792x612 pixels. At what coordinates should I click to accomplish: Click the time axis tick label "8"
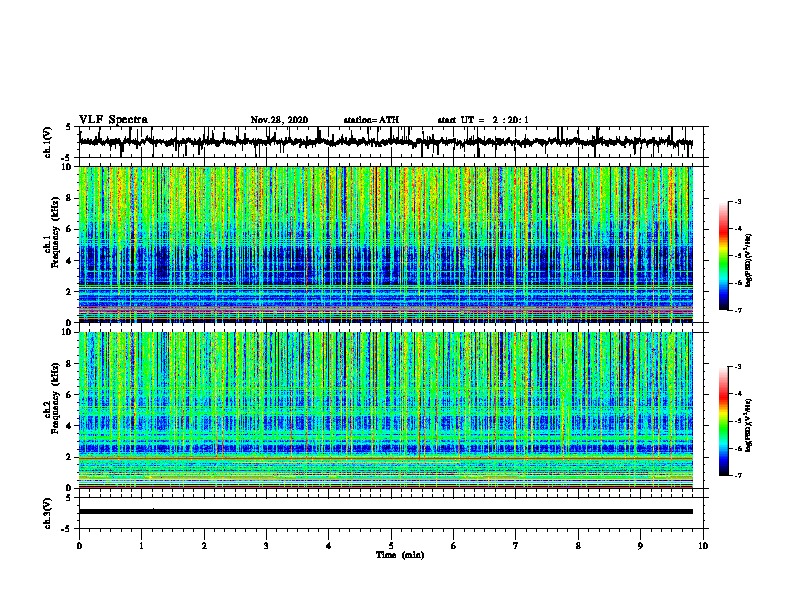click(x=578, y=546)
